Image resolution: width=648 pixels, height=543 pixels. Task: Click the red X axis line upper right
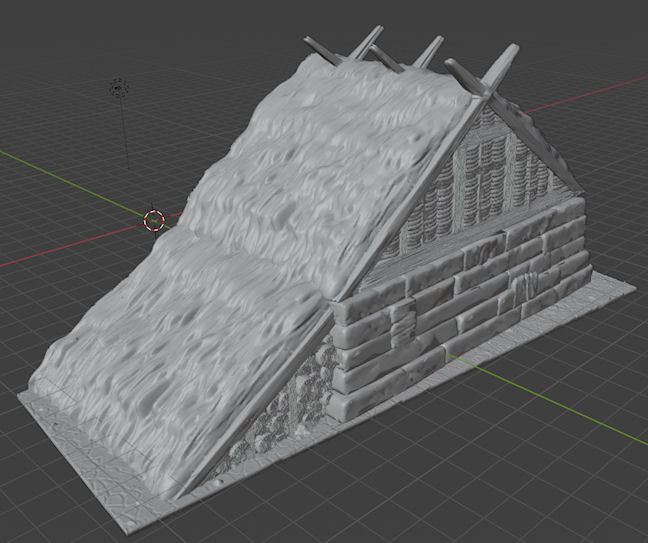[600, 91]
